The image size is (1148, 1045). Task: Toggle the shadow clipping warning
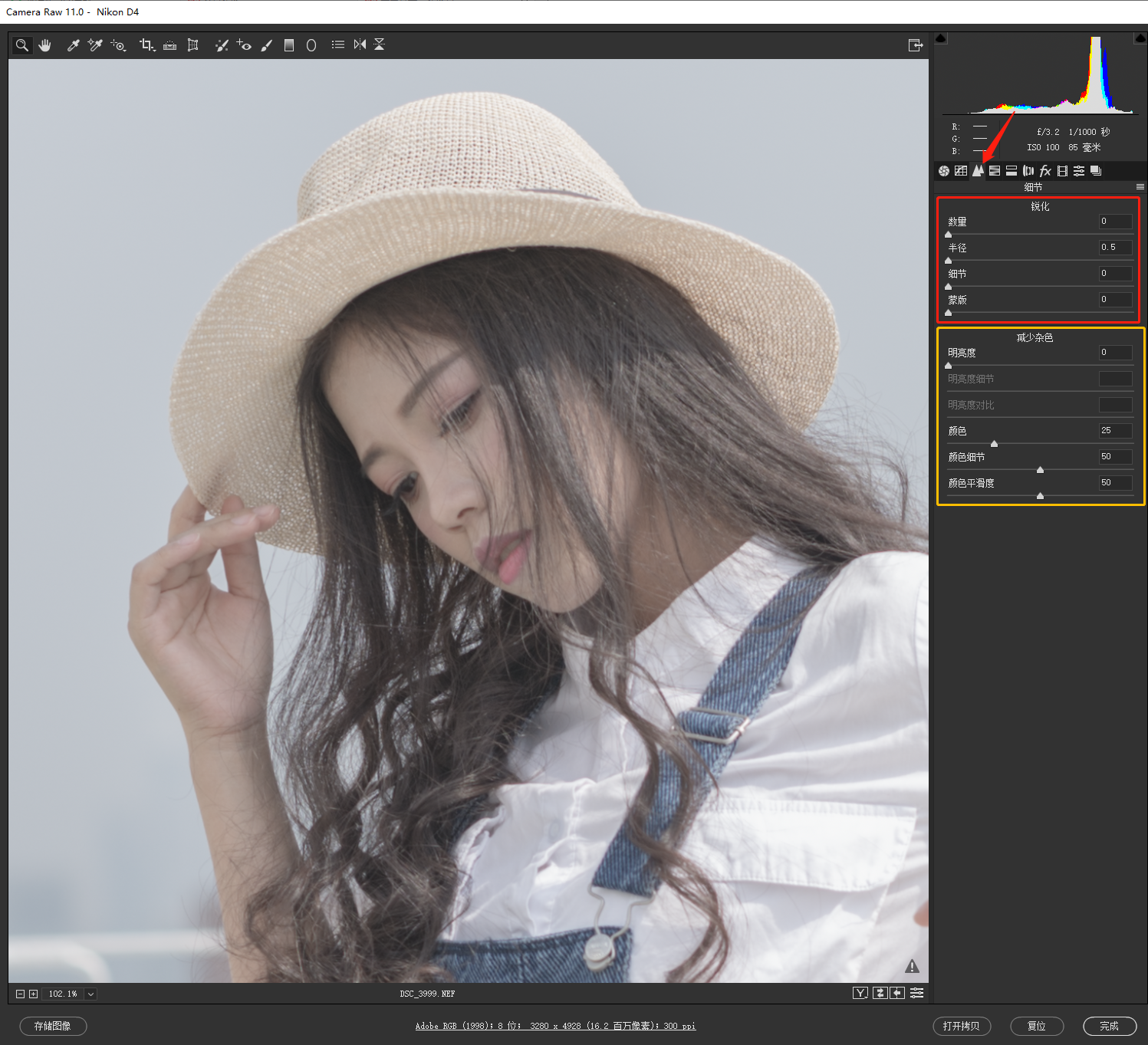click(x=941, y=38)
